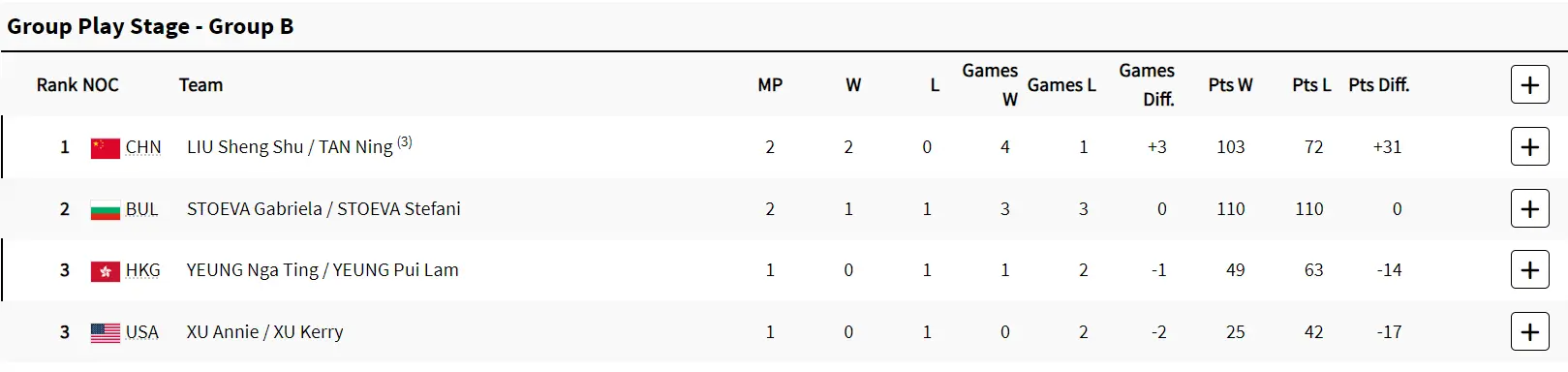Screen dimensions: 1568x372
Task: Expand the YEUNG Nga Ting / YEUNG Pui Lam row
Action: [x=1529, y=270]
